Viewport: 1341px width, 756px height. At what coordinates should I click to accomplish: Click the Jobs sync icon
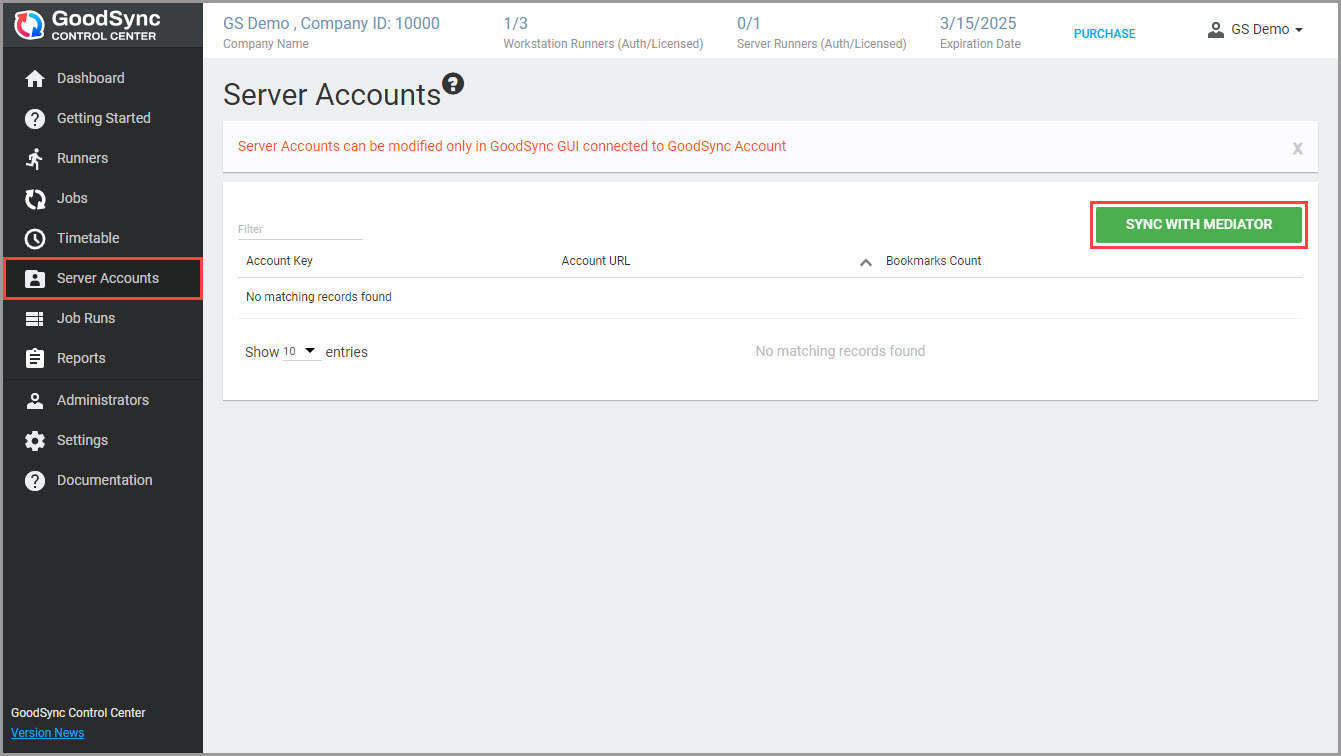(x=35, y=198)
